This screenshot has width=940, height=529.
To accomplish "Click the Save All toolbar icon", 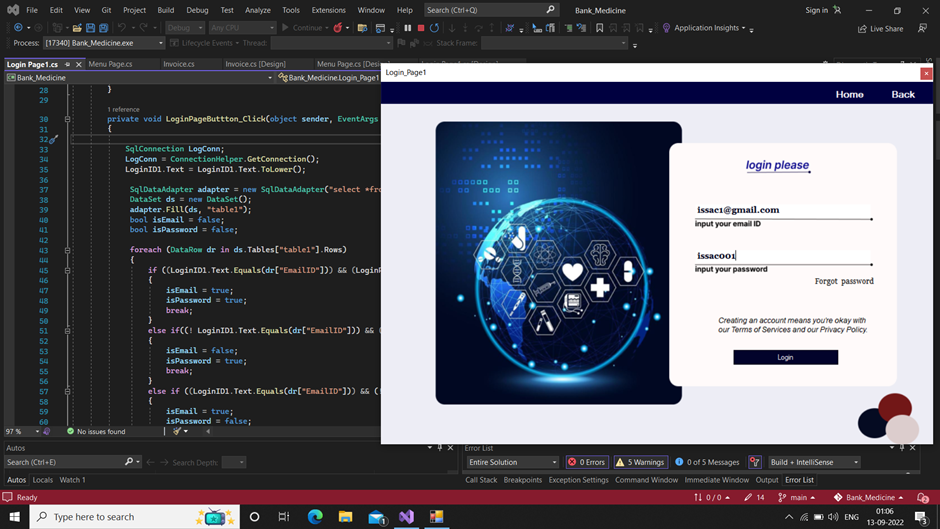I will click(103, 28).
